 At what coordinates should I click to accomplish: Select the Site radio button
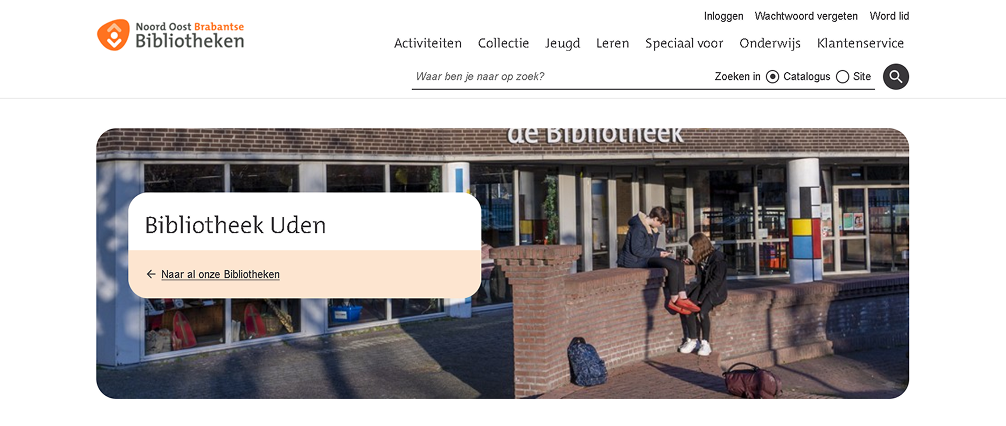point(842,77)
